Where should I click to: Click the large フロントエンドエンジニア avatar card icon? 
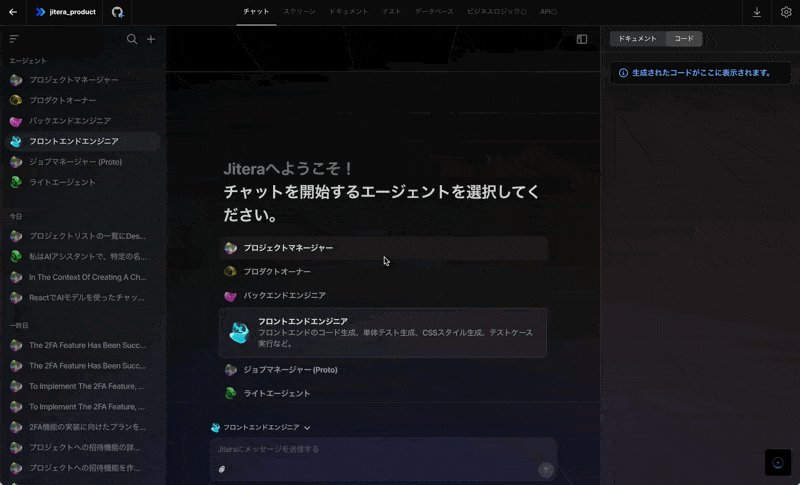(x=239, y=332)
